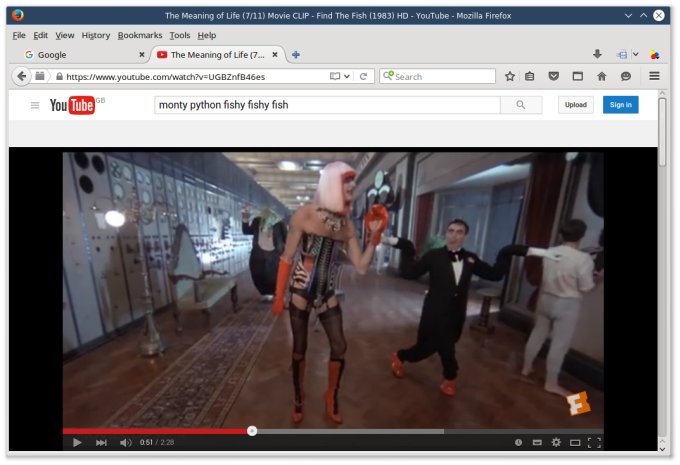
Task: Click the colorful icon at tab bar right
Action: pyautogui.click(x=655, y=55)
